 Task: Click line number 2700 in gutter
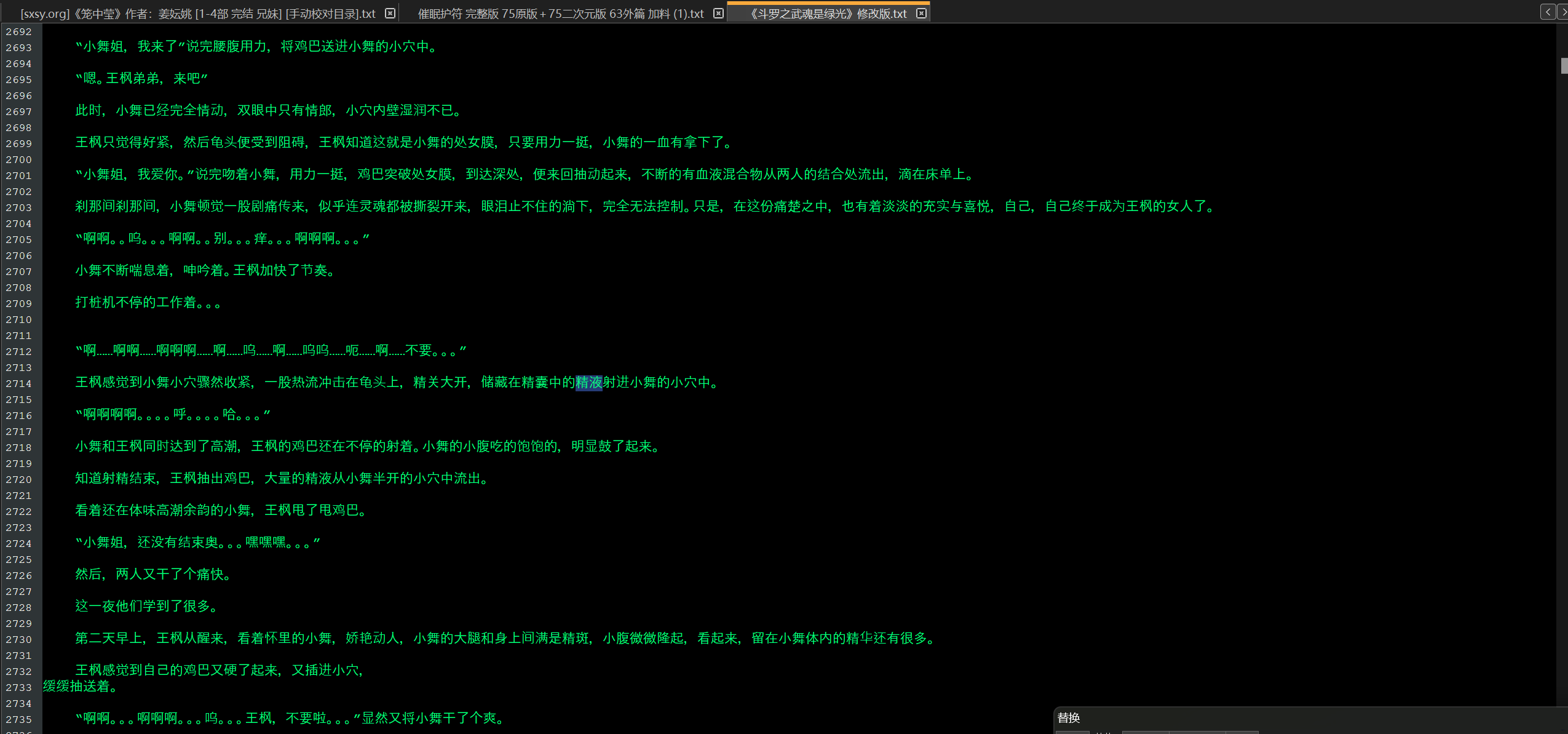click(19, 160)
